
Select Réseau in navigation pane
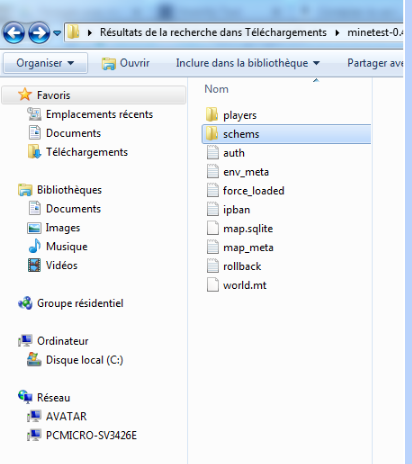tap(53, 398)
